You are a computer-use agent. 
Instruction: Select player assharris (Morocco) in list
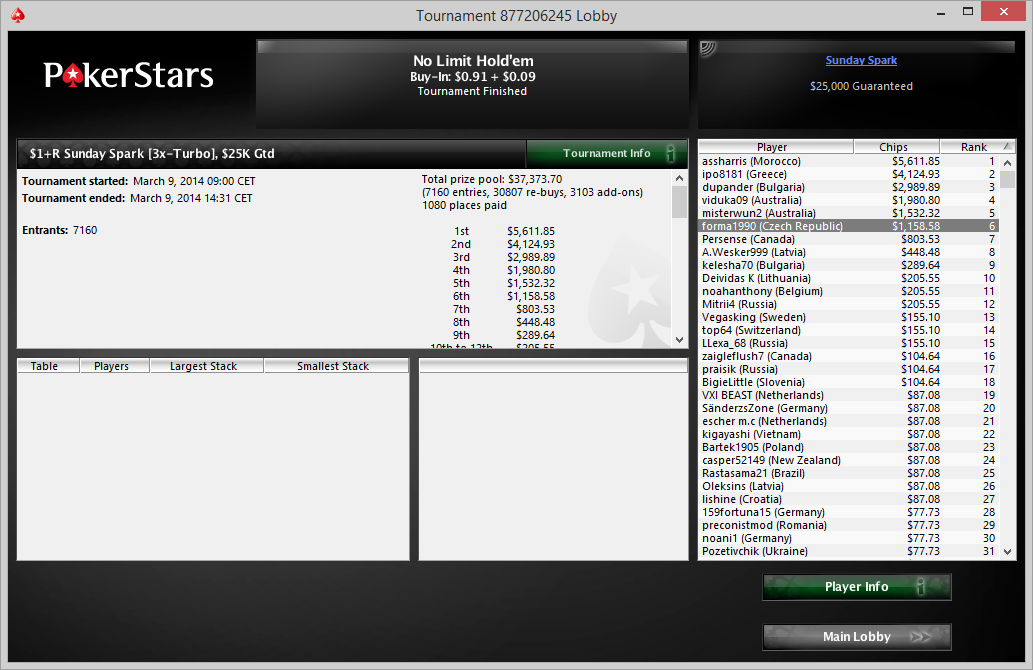click(x=849, y=161)
